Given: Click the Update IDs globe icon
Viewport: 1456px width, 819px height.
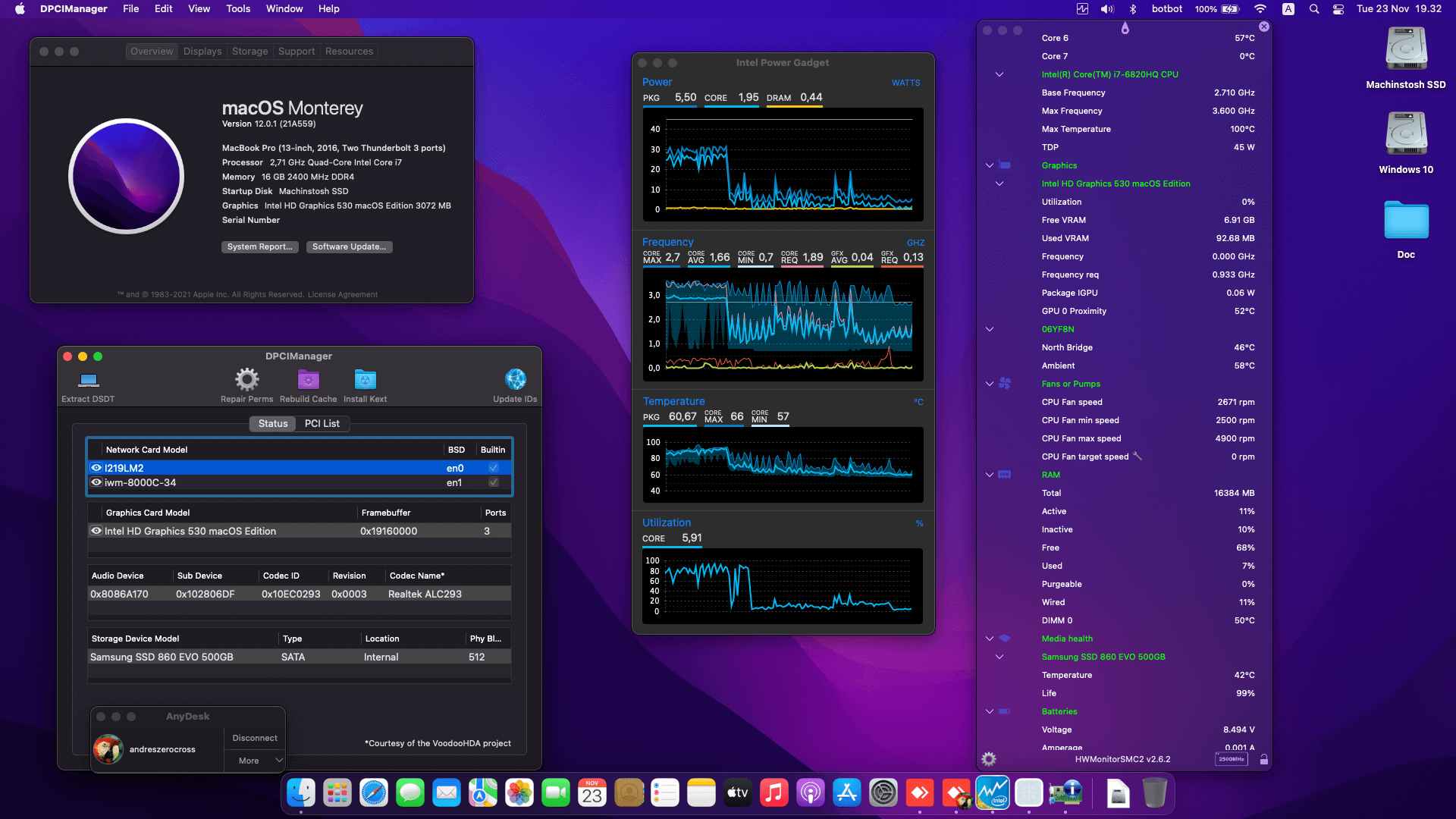Looking at the screenshot, I should click(515, 379).
